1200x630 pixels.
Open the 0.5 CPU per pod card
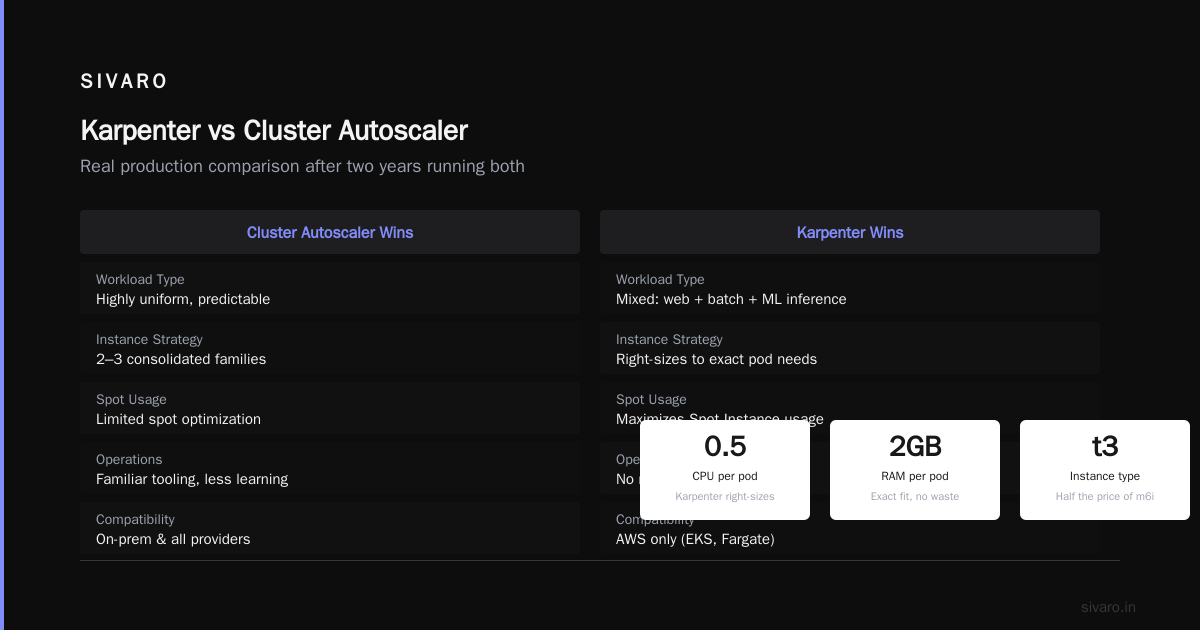click(x=725, y=470)
